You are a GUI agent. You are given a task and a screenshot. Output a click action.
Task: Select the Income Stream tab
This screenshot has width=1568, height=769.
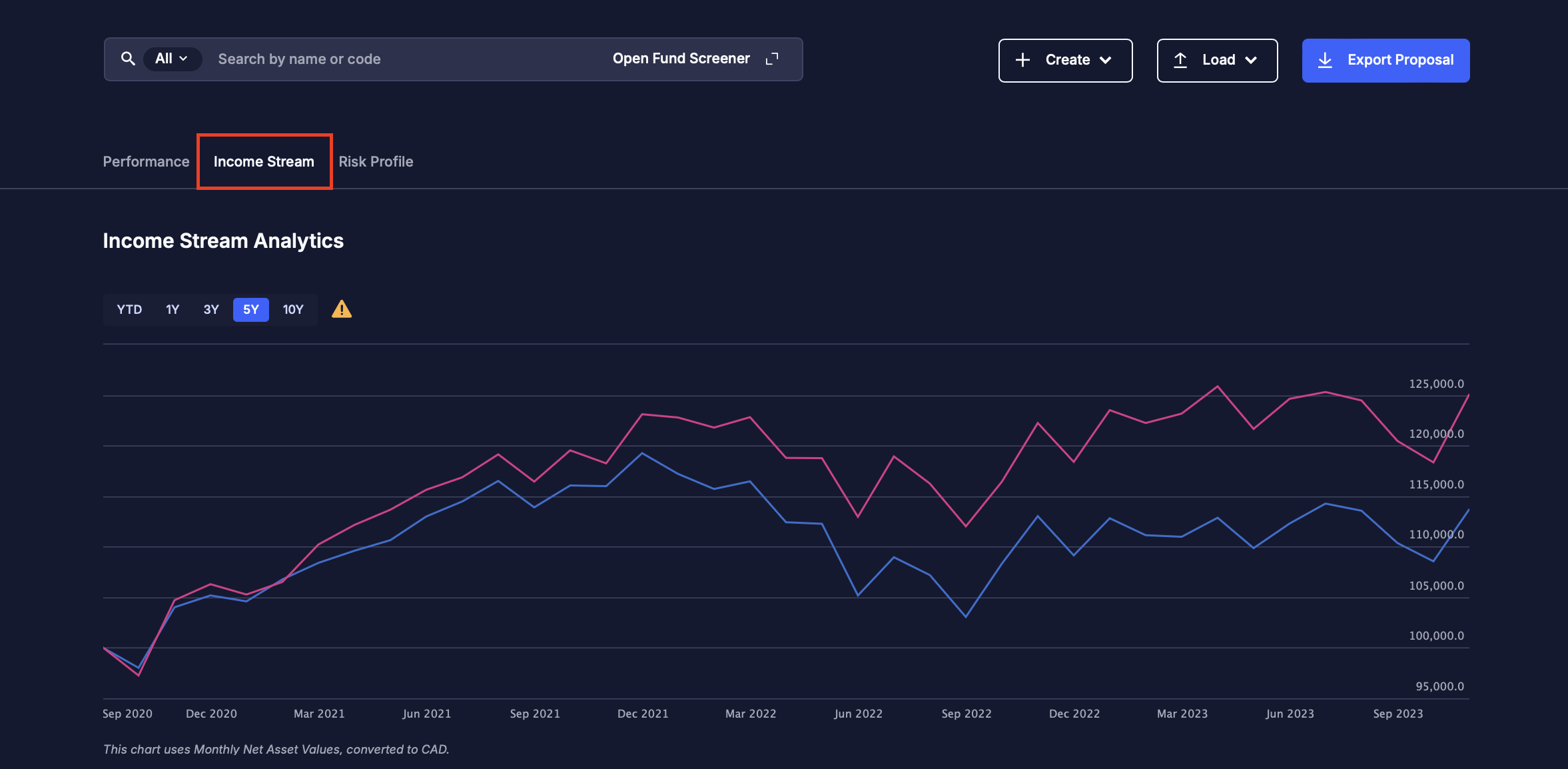tap(264, 162)
